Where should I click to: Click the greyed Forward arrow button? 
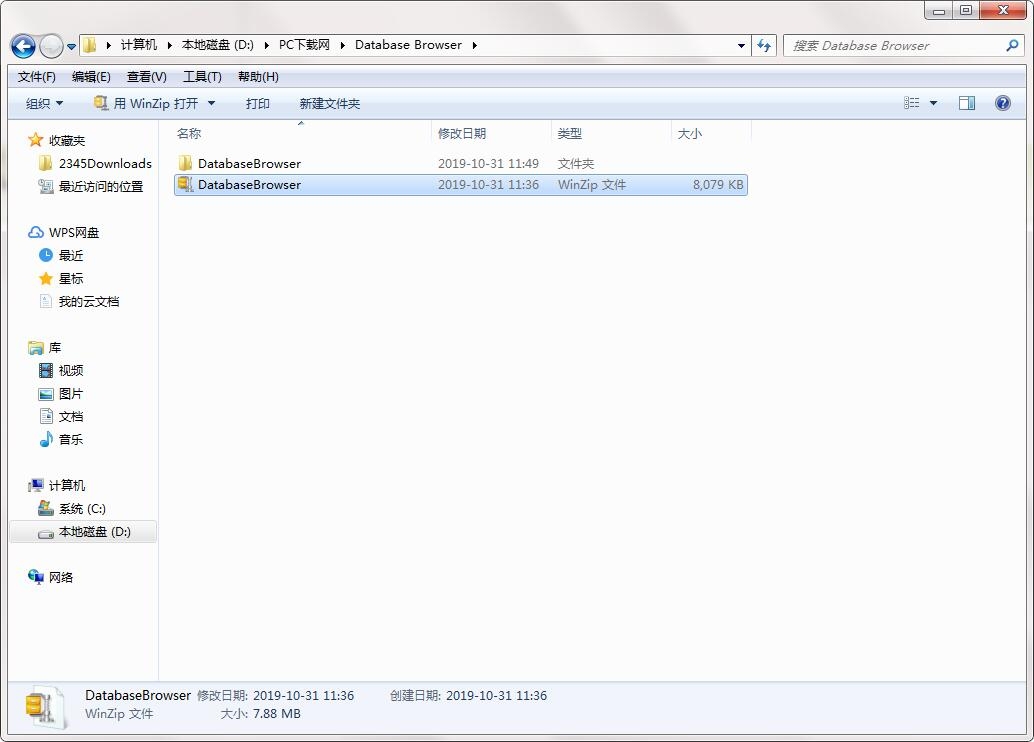tap(51, 46)
